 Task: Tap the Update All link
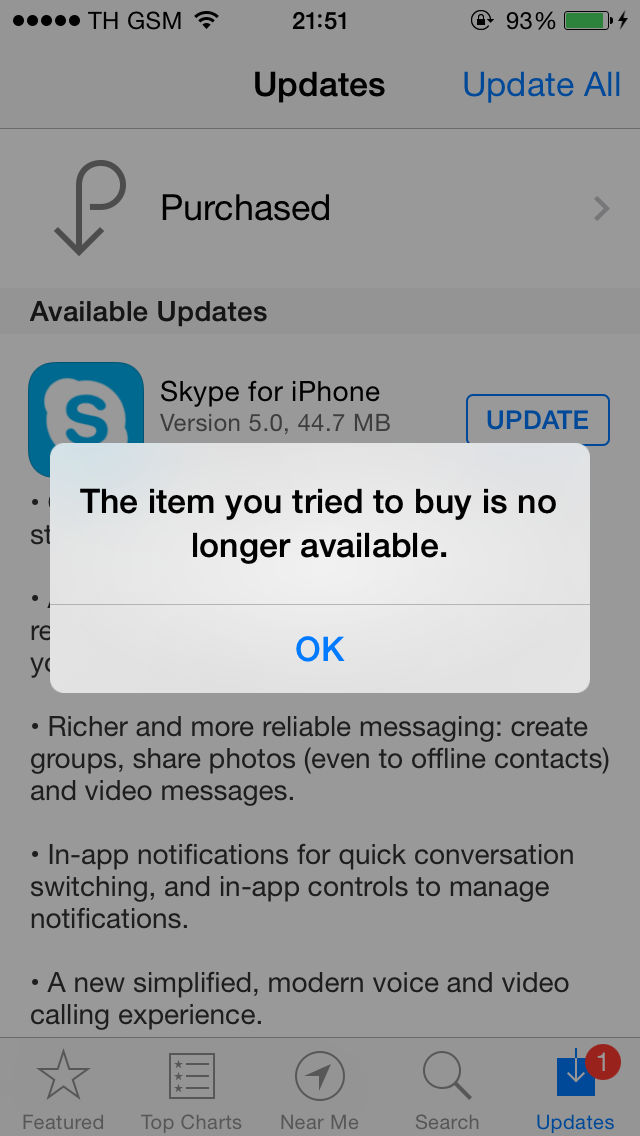pos(541,85)
